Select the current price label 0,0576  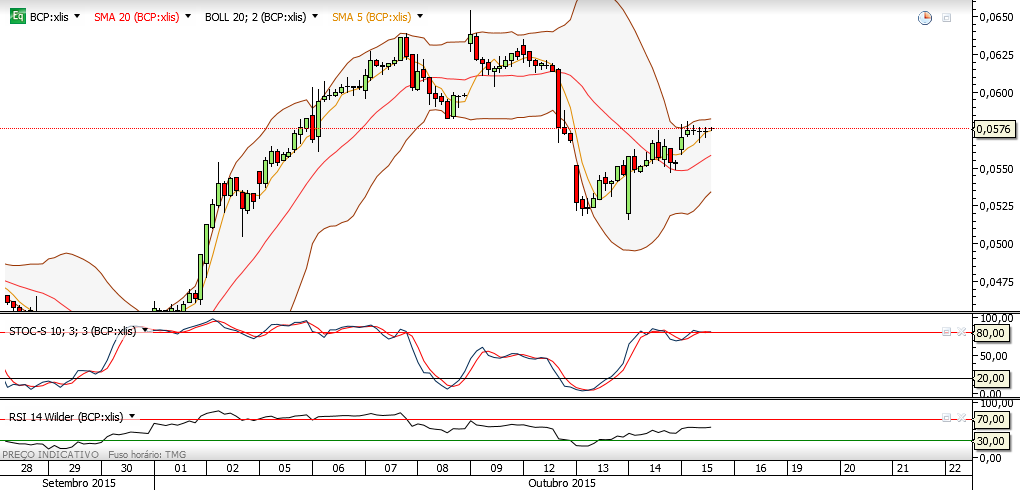click(994, 129)
